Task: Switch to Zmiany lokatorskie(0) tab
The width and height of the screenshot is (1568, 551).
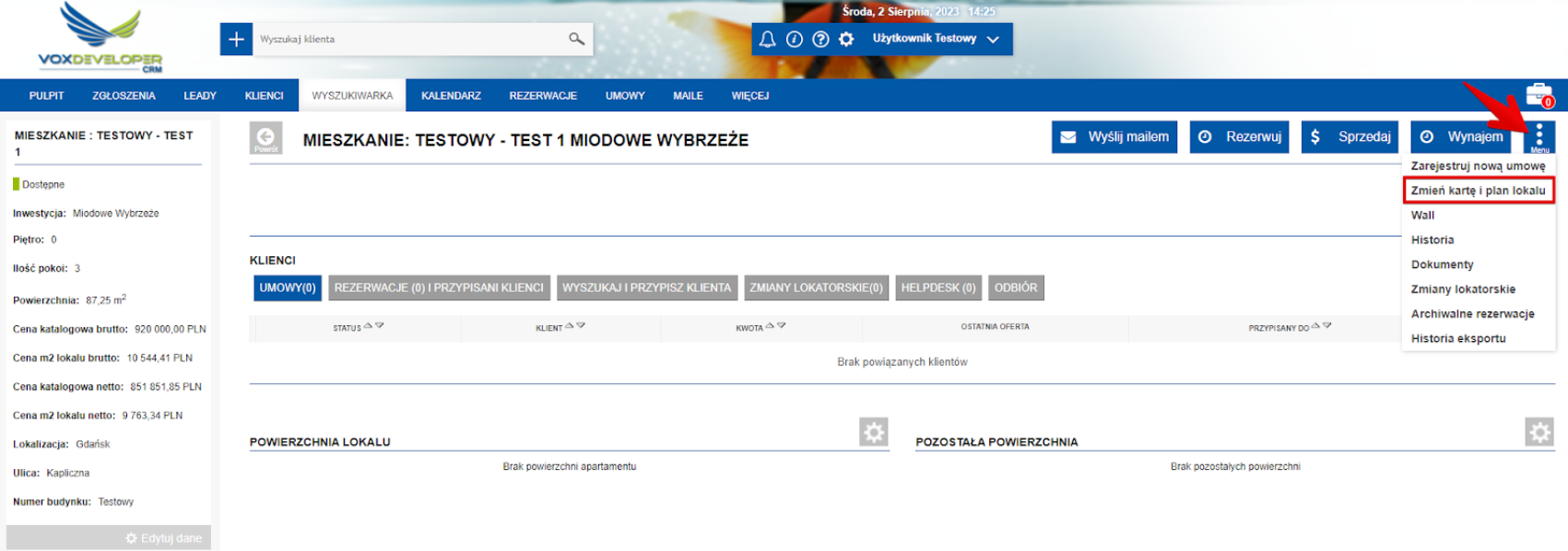Action: click(x=816, y=287)
